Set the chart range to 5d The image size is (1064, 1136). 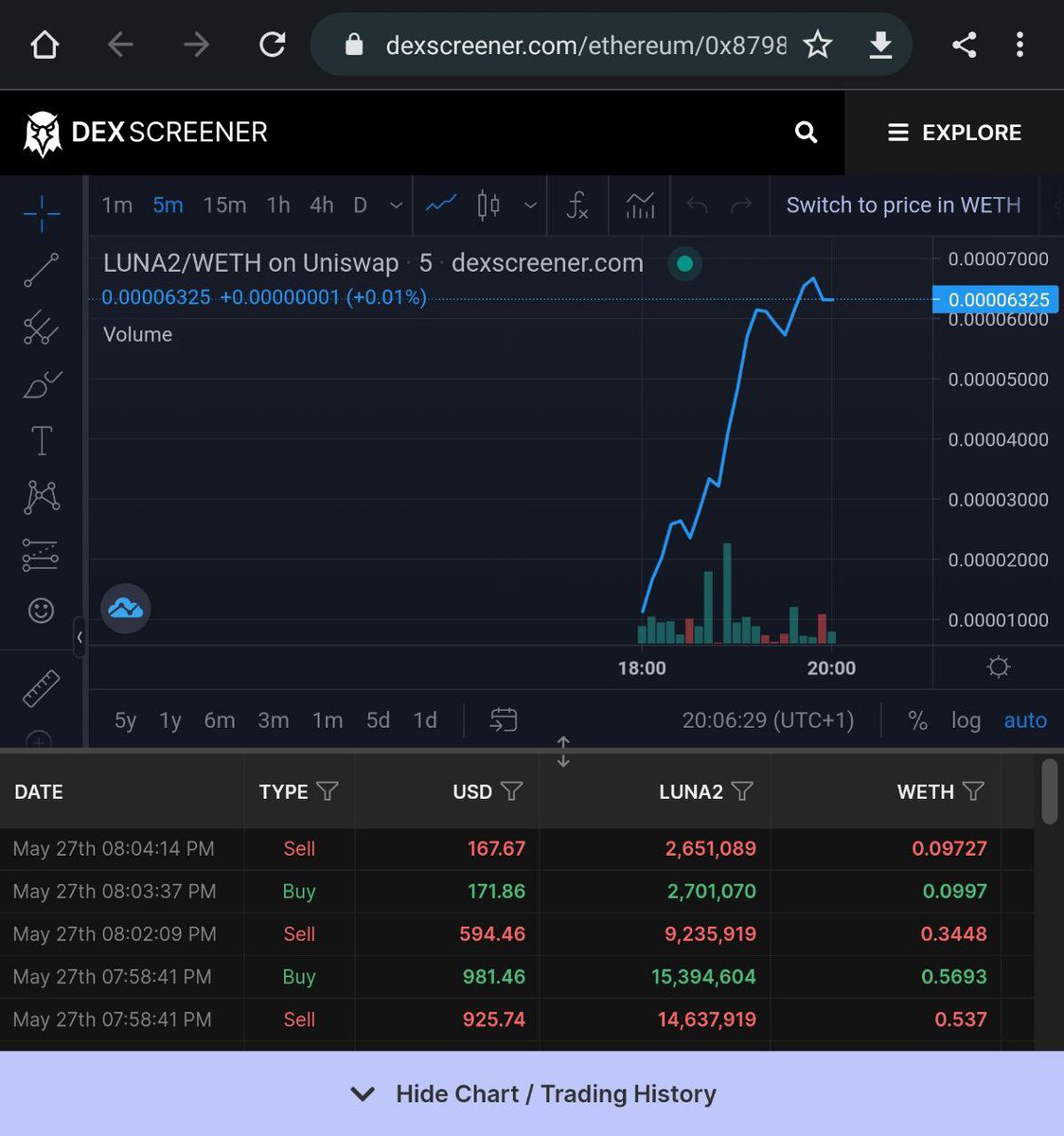(379, 720)
